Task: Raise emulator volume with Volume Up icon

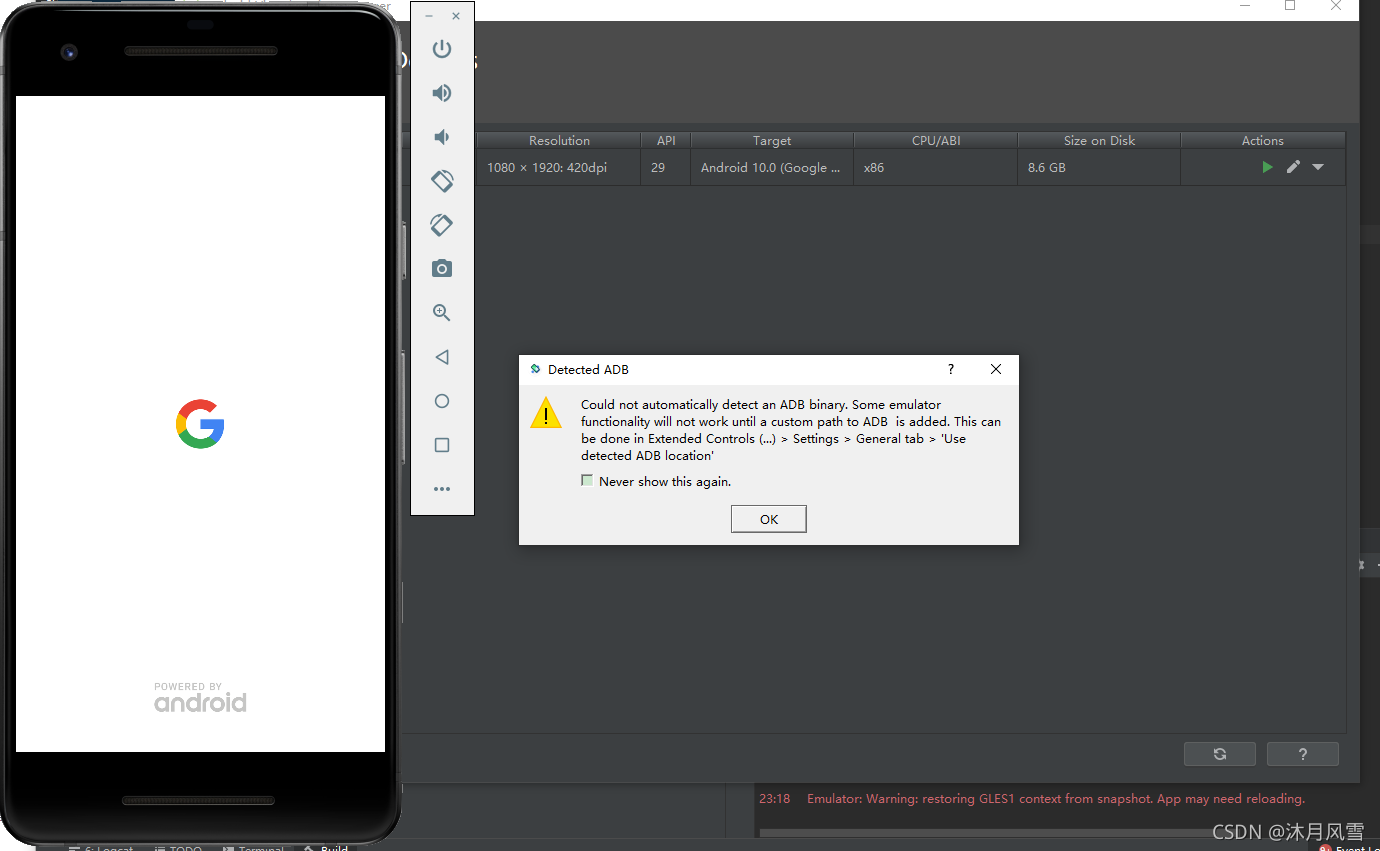Action: click(442, 93)
